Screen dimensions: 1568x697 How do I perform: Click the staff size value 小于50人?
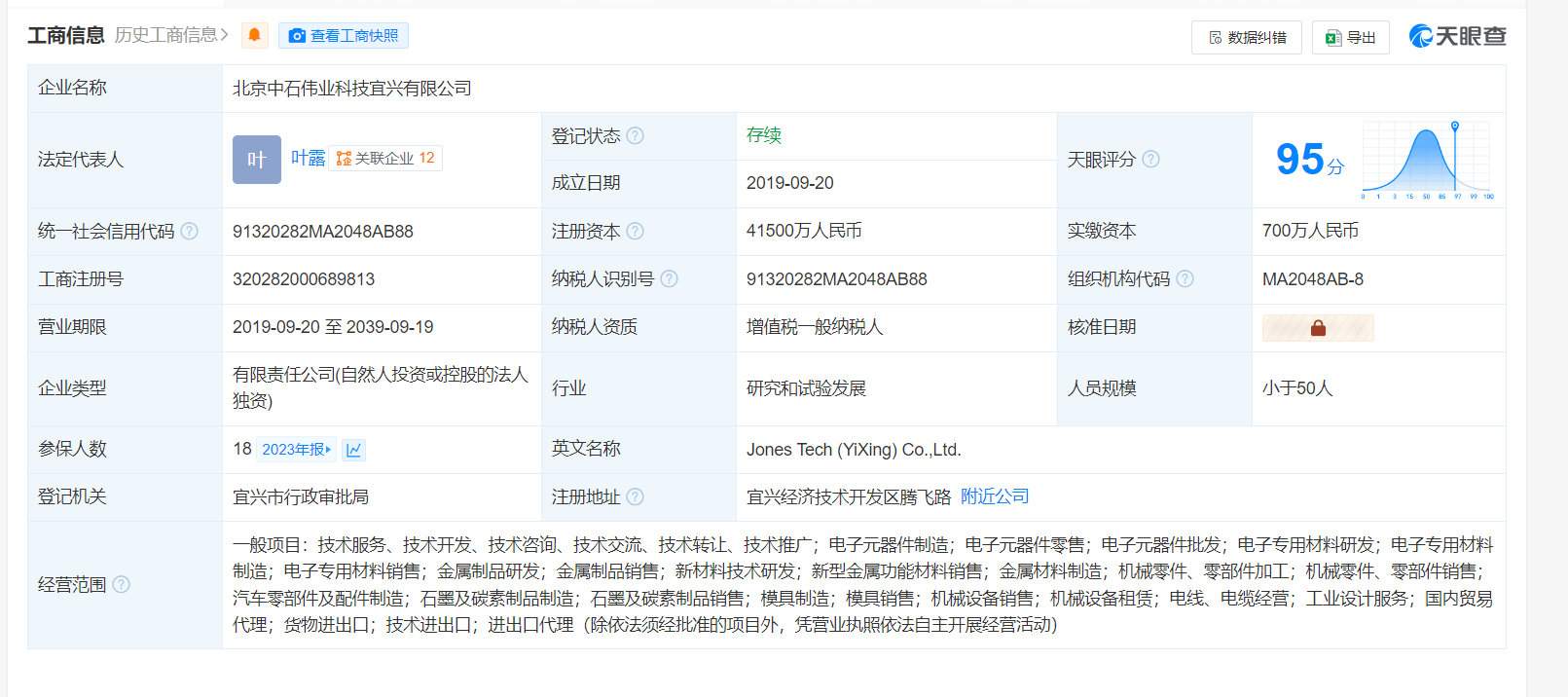(x=1297, y=388)
